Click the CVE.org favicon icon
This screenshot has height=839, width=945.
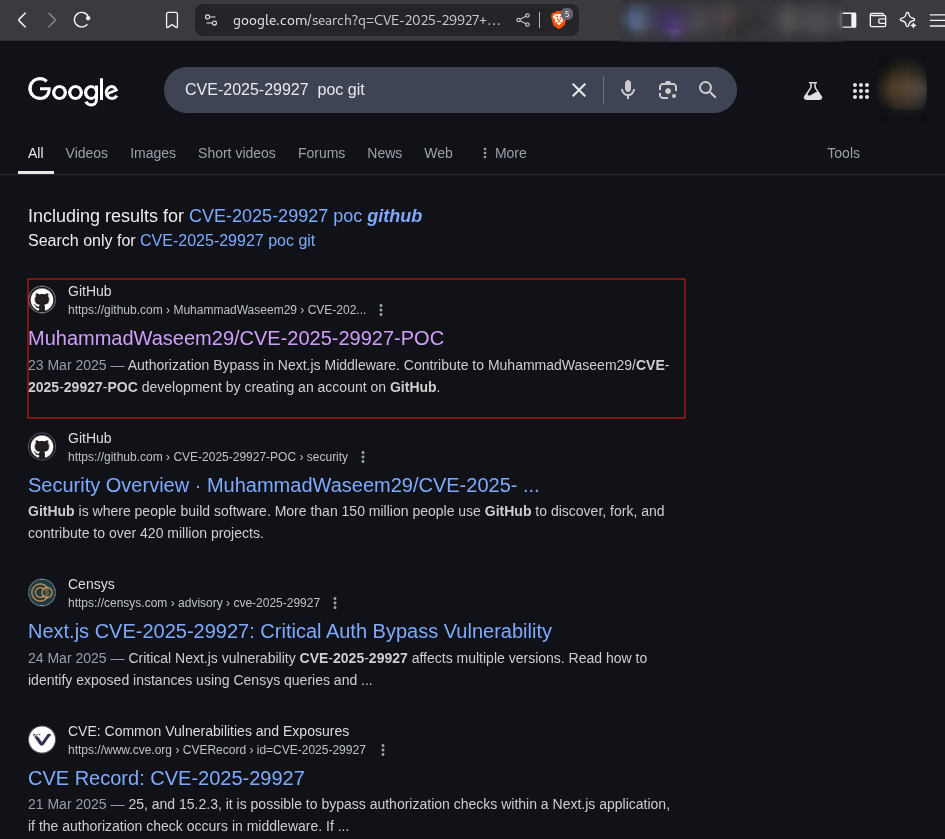coord(42,740)
